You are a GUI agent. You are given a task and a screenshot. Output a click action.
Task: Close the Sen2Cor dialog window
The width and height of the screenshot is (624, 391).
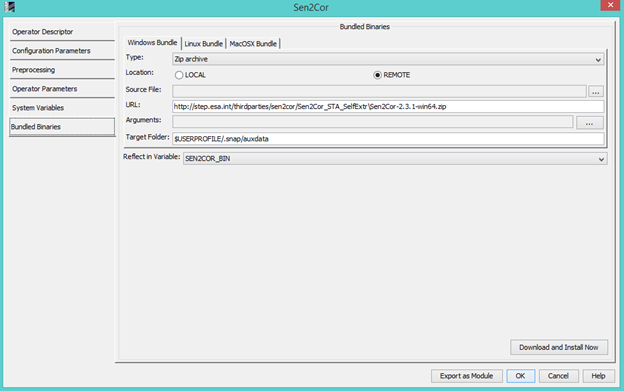click(x=610, y=5)
